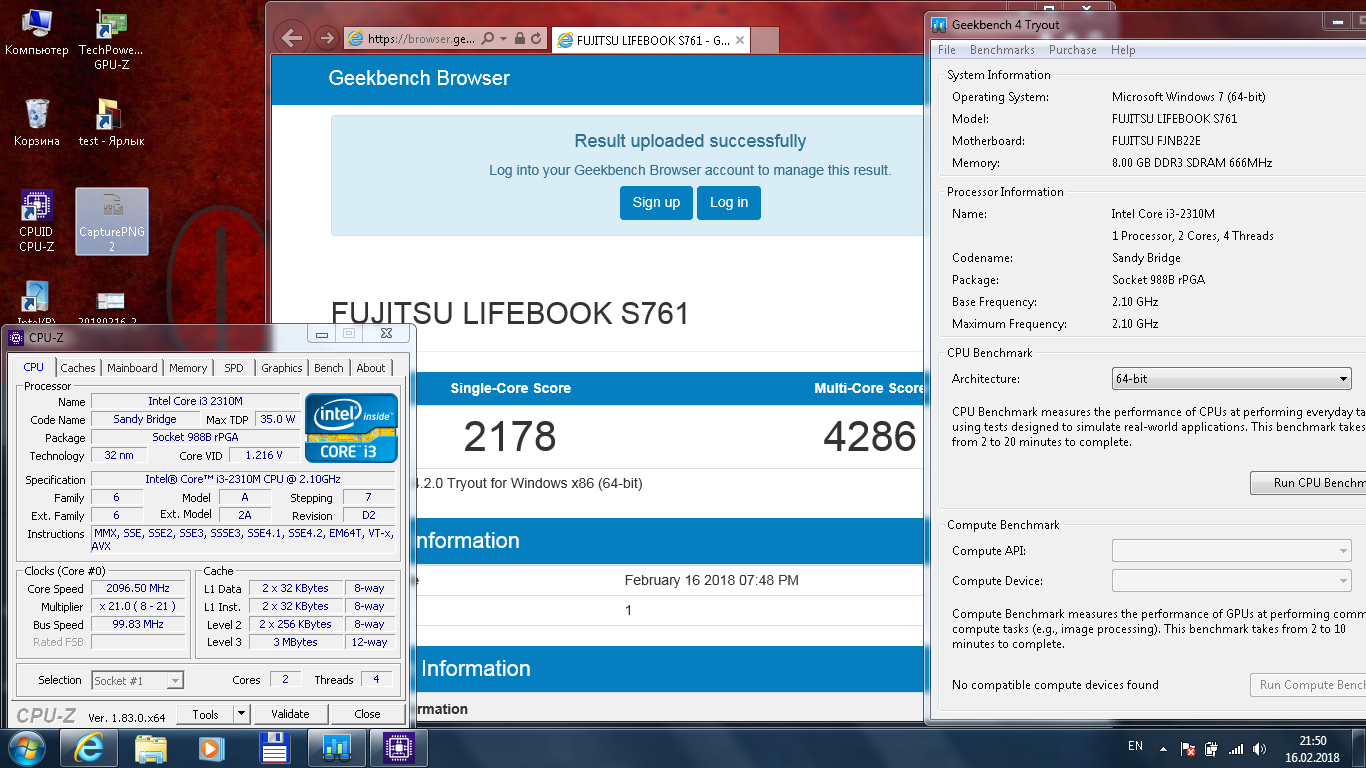Expand the Tools dropdown arrow in CPU-Z
The image size is (1366, 768).
241,714
